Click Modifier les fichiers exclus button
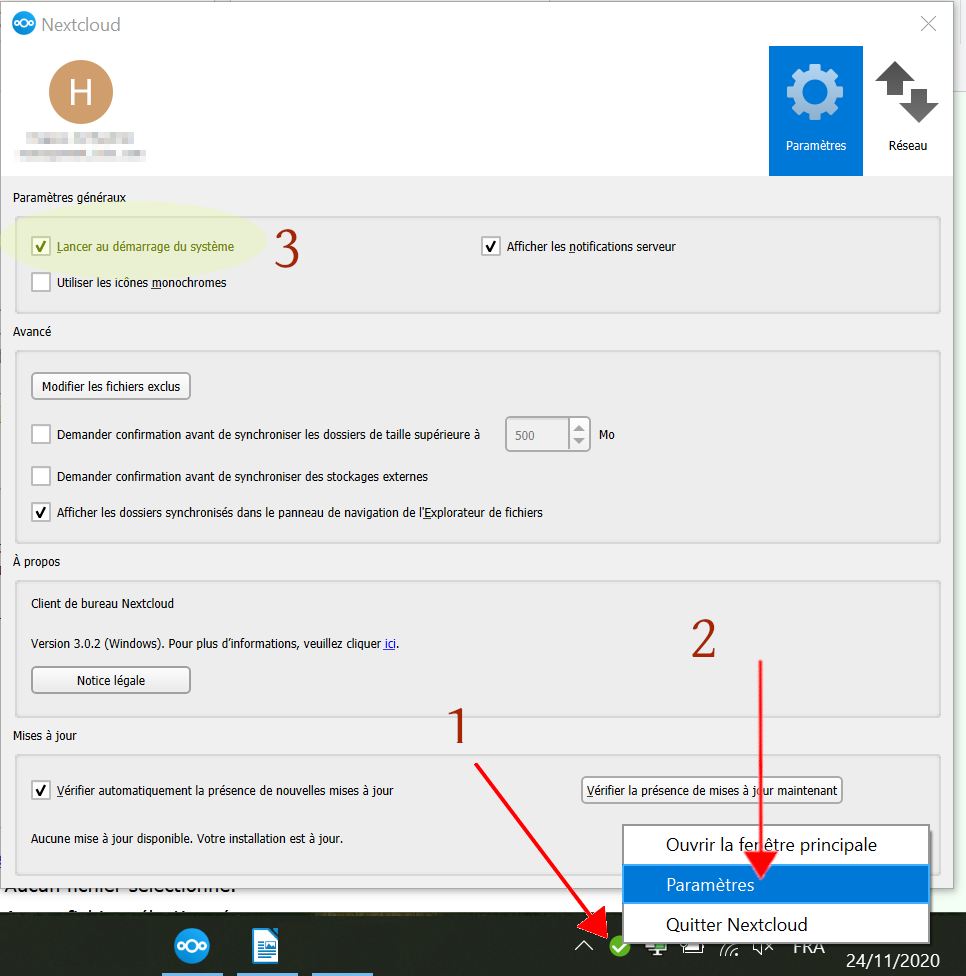The height and width of the screenshot is (976, 966). click(111, 386)
